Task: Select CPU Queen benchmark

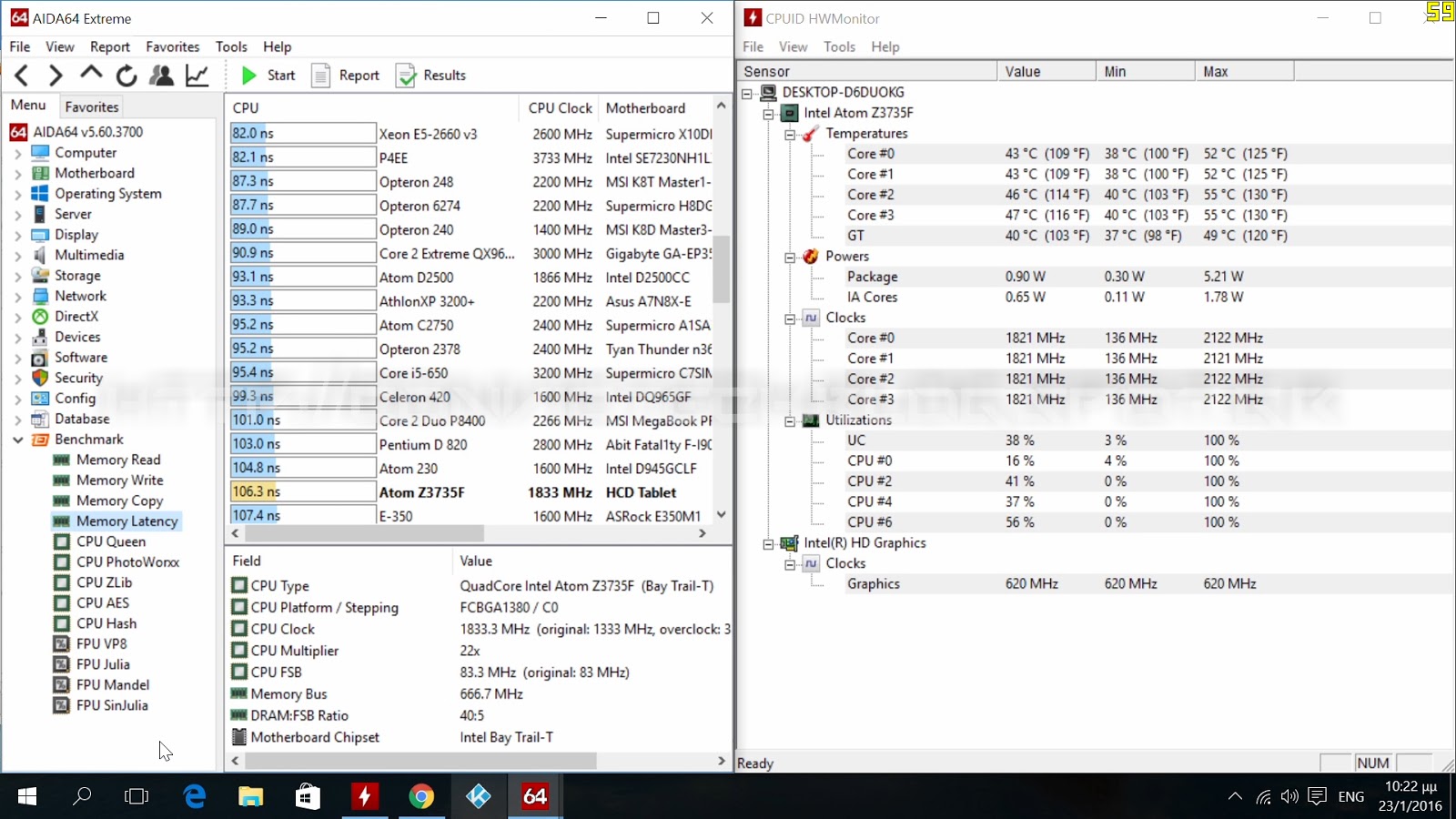Action: point(111,541)
